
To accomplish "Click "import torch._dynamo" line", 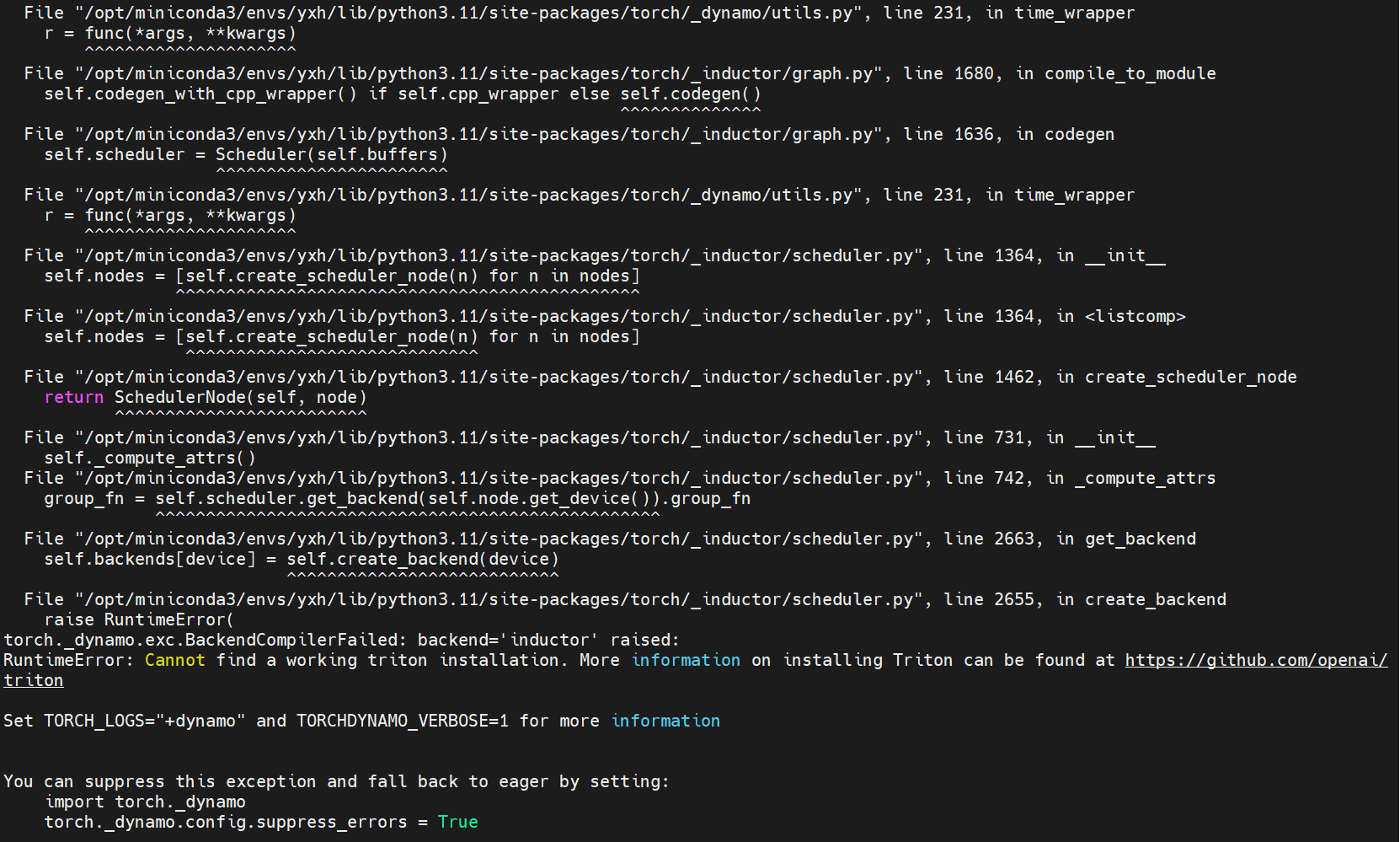I will point(145,802).
